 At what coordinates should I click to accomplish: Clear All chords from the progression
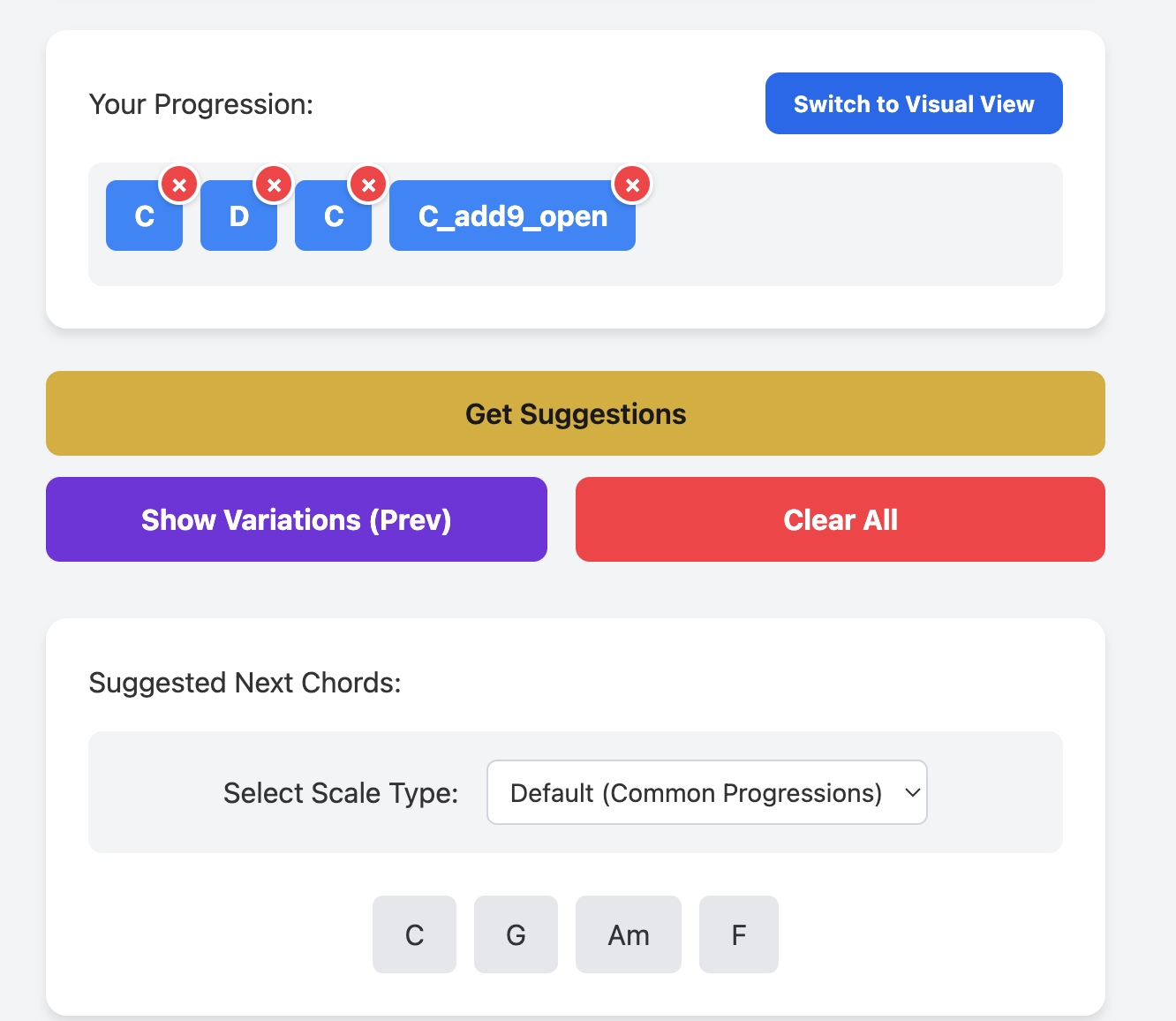tap(840, 519)
